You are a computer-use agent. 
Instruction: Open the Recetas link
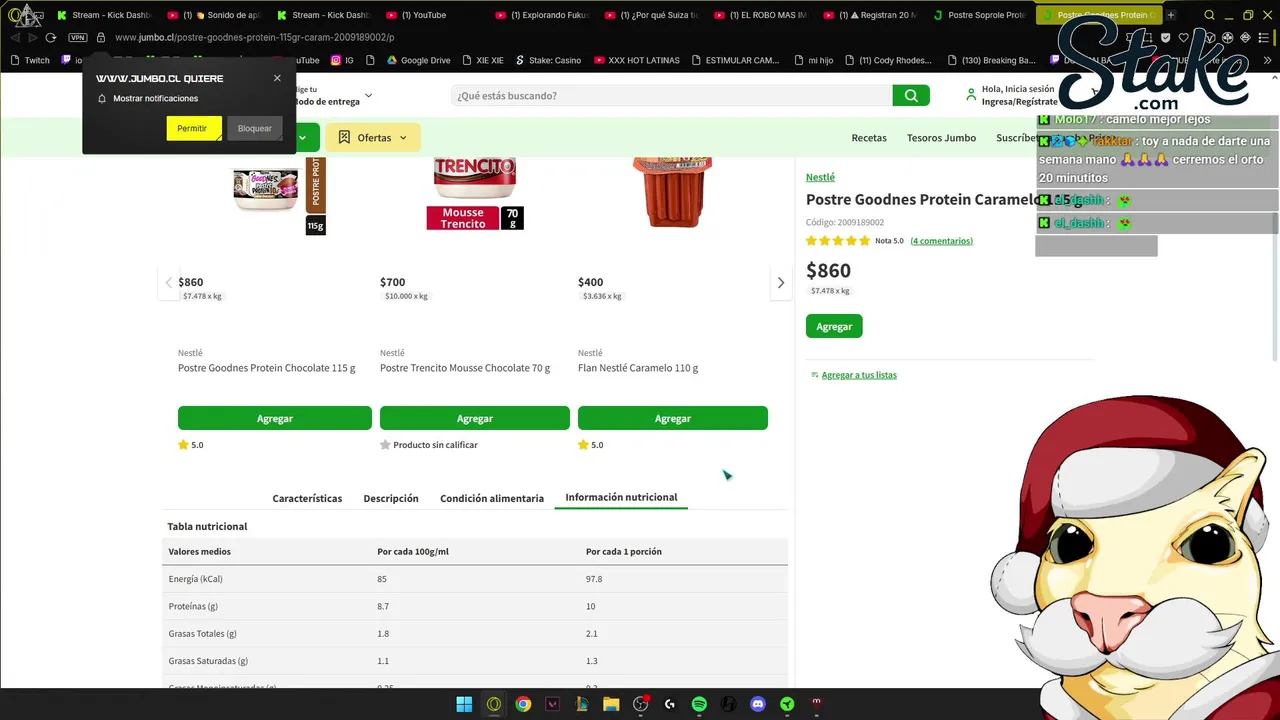point(869,138)
